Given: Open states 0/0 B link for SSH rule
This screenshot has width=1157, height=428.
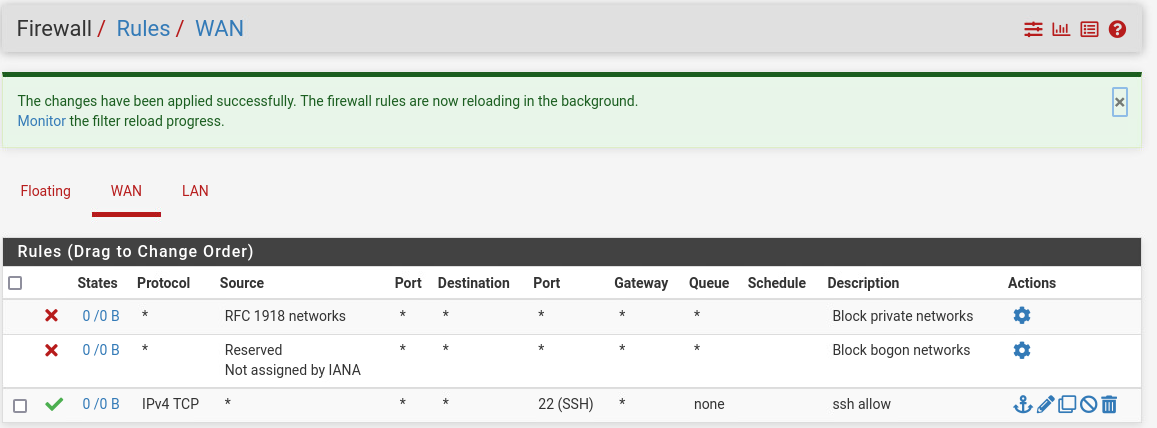Looking at the screenshot, I should coord(100,404).
